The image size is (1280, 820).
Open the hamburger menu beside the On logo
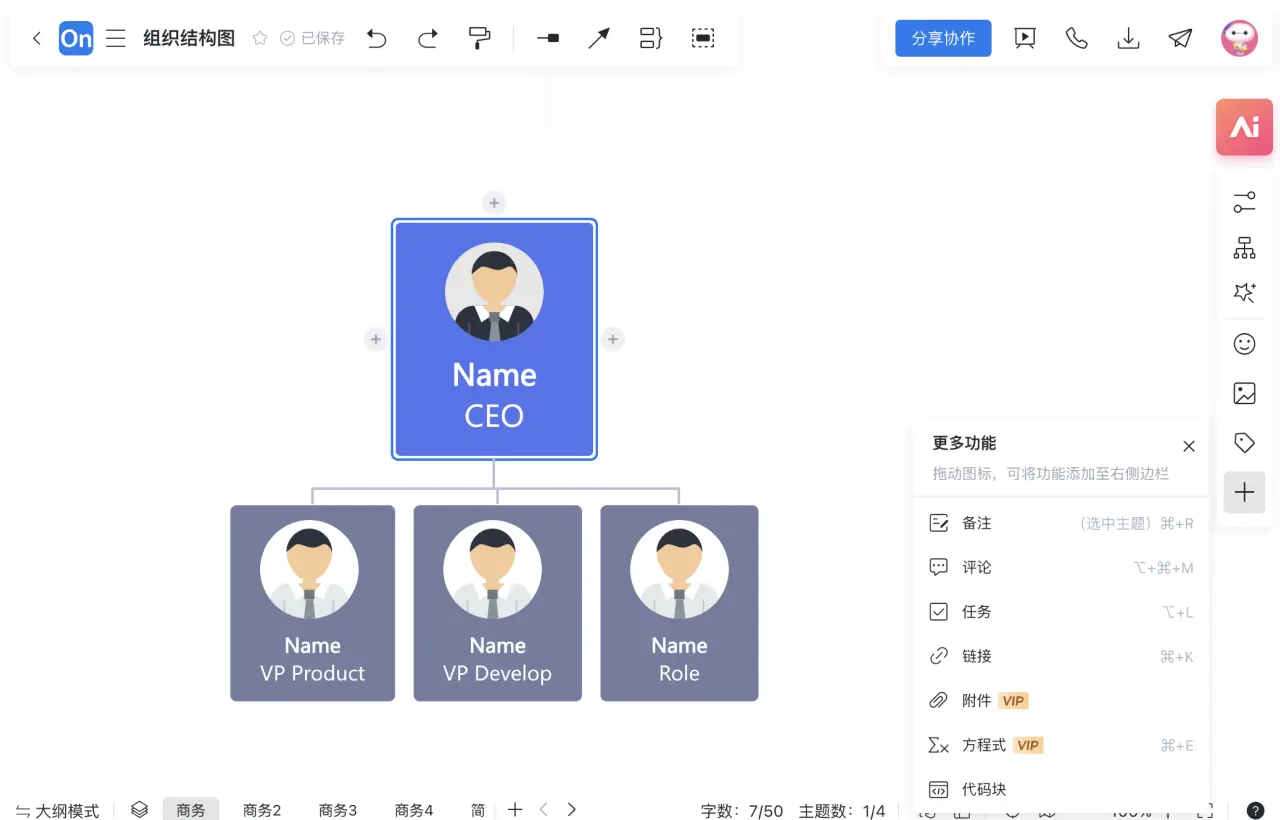[115, 38]
